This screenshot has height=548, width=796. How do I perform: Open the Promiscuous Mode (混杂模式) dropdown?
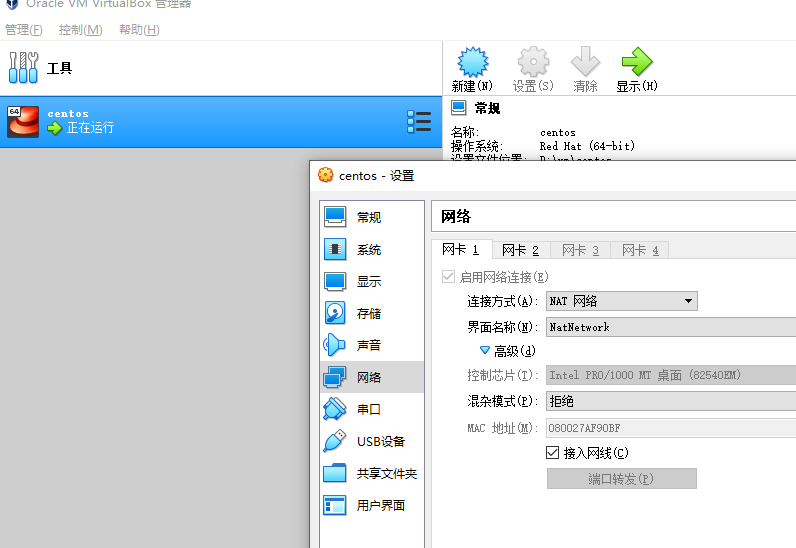(x=670, y=401)
